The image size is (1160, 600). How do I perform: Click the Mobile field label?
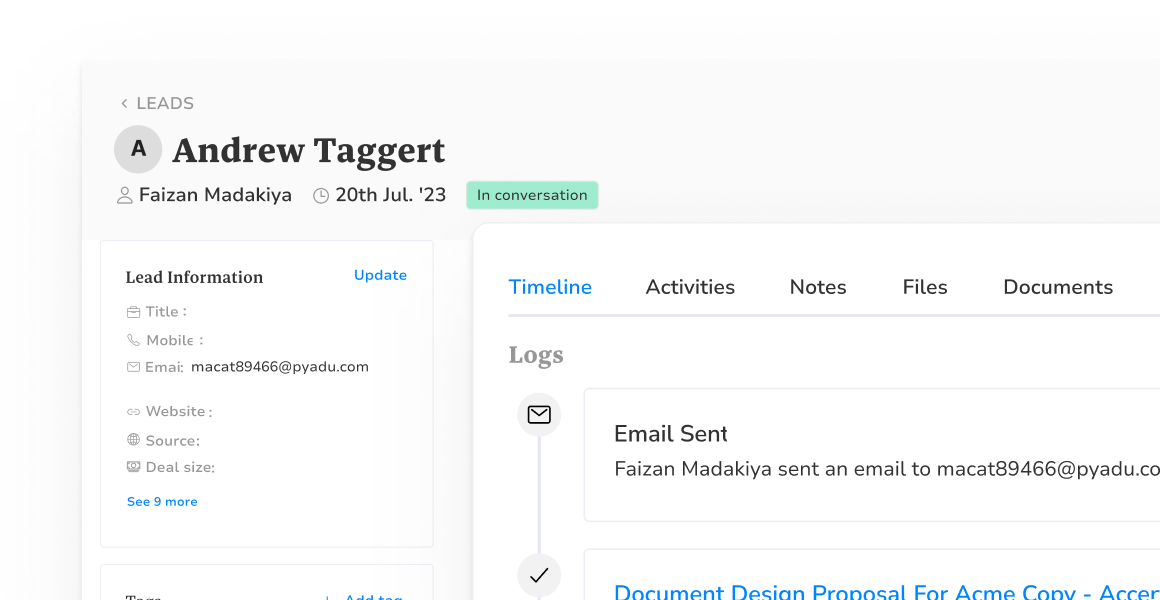point(174,340)
